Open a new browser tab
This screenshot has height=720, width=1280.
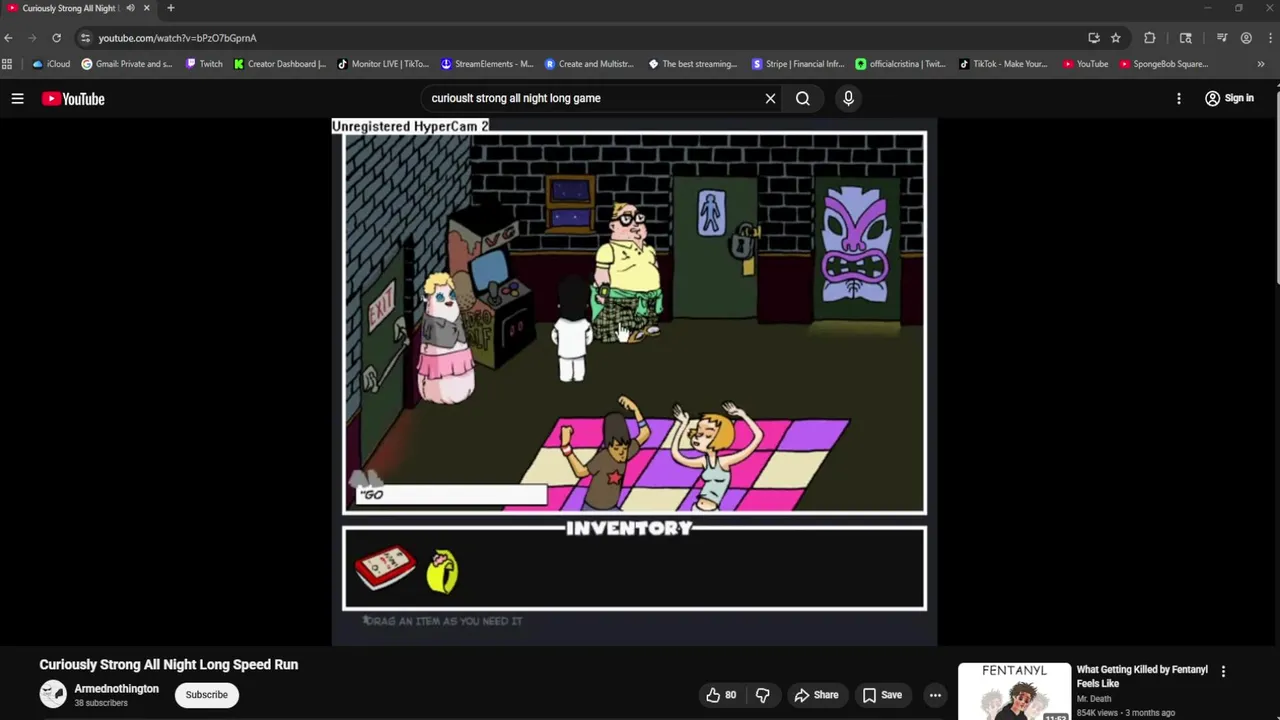coord(170,8)
